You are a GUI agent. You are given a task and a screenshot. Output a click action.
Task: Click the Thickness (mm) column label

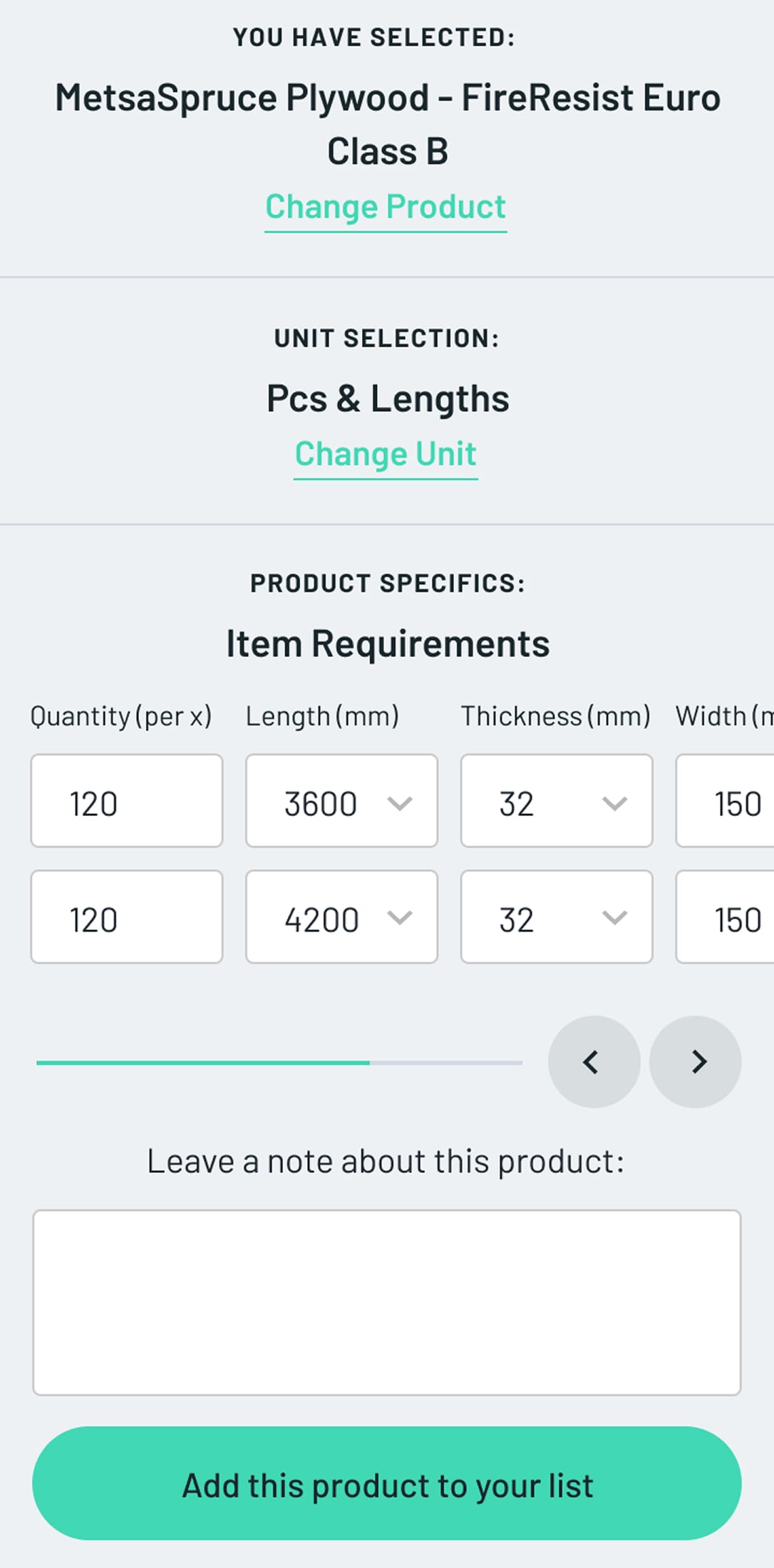(x=556, y=716)
